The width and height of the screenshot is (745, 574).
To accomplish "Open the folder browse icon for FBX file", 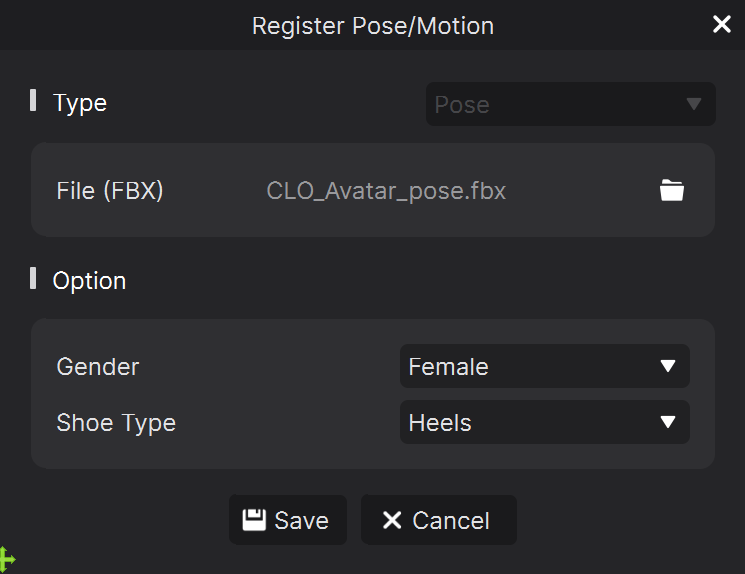I will pyautogui.click(x=671, y=191).
